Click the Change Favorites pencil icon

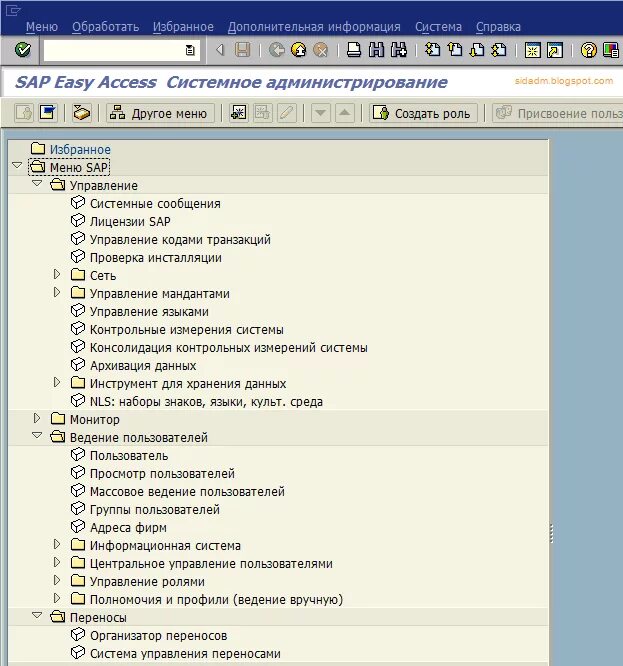click(x=287, y=113)
